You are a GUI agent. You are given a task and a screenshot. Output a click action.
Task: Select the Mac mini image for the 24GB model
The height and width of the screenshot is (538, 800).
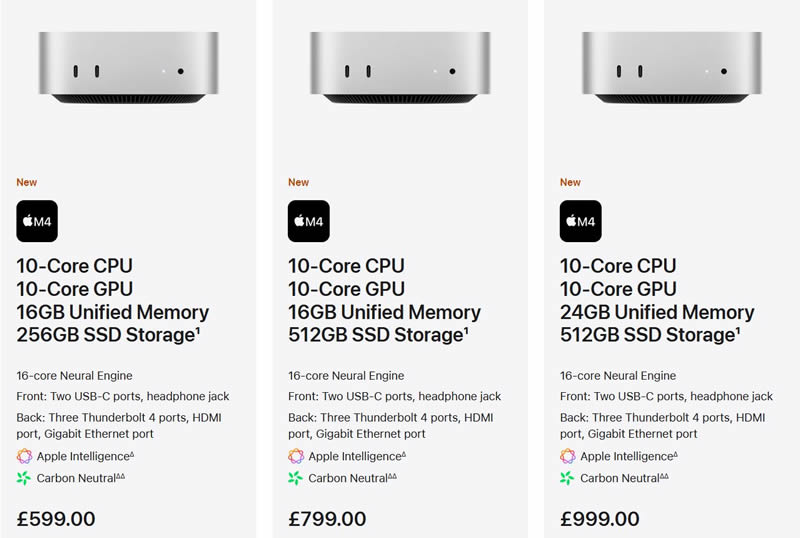(671, 68)
